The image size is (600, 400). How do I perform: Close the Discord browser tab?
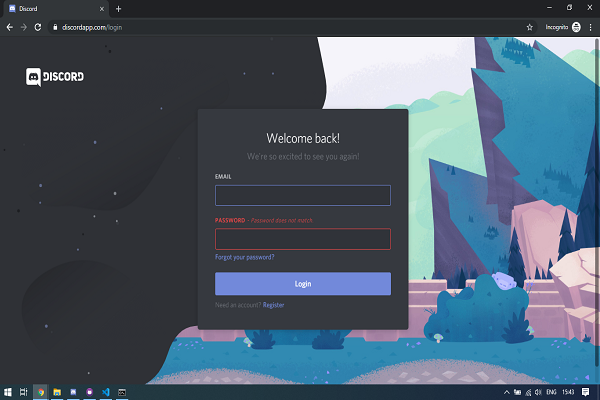102,9
